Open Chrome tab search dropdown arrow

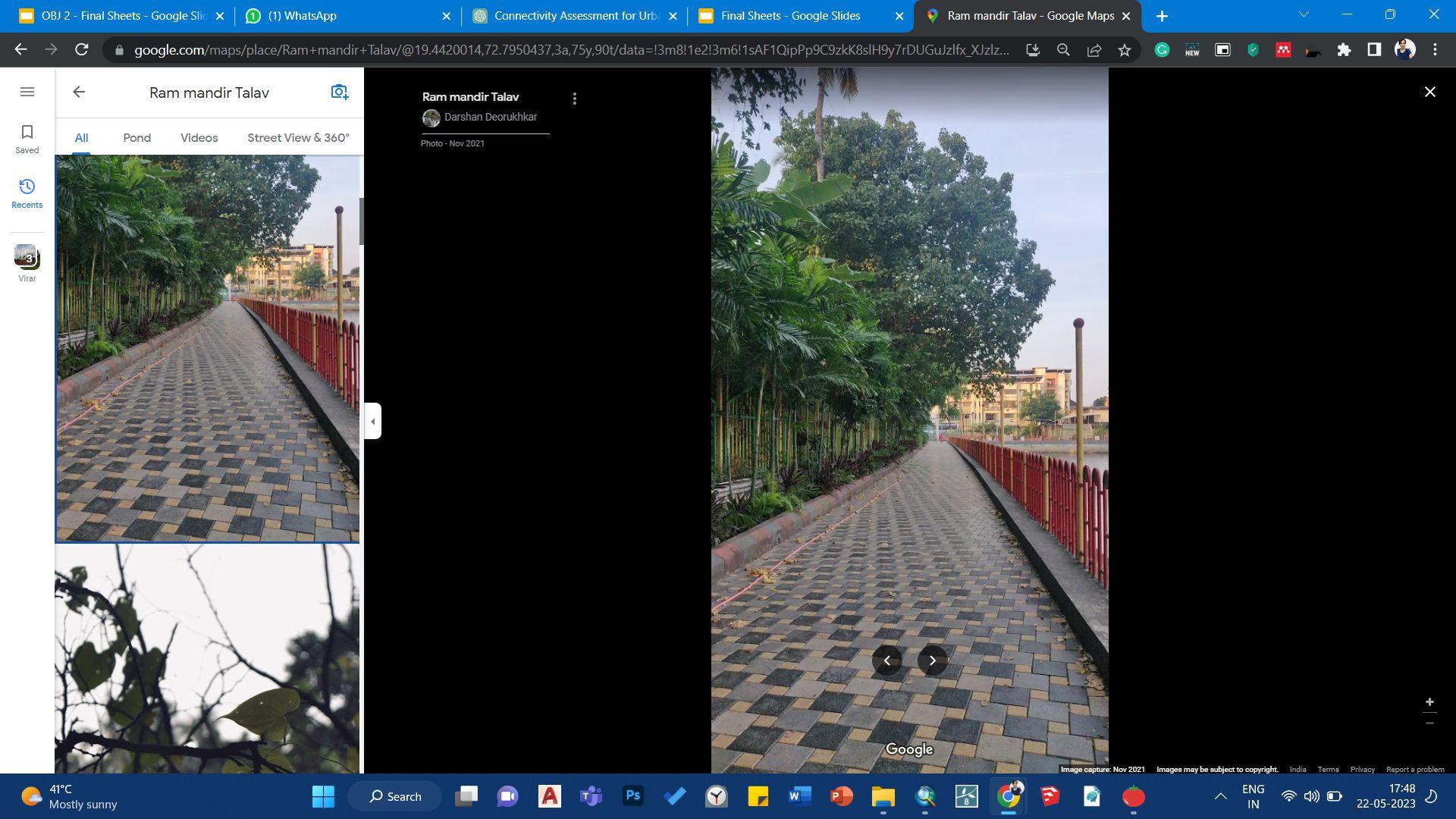pyautogui.click(x=1304, y=15)
